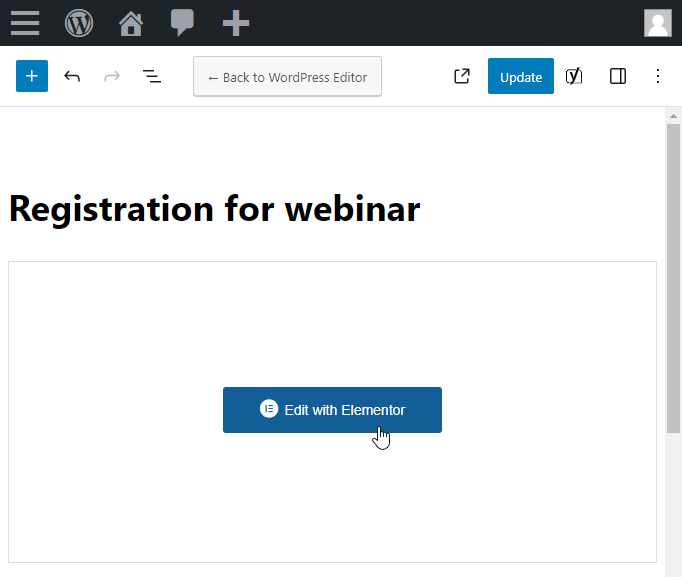Click Back to WordPress Editor
This screenshot has height=577, width=682.
tap(288, 77)
